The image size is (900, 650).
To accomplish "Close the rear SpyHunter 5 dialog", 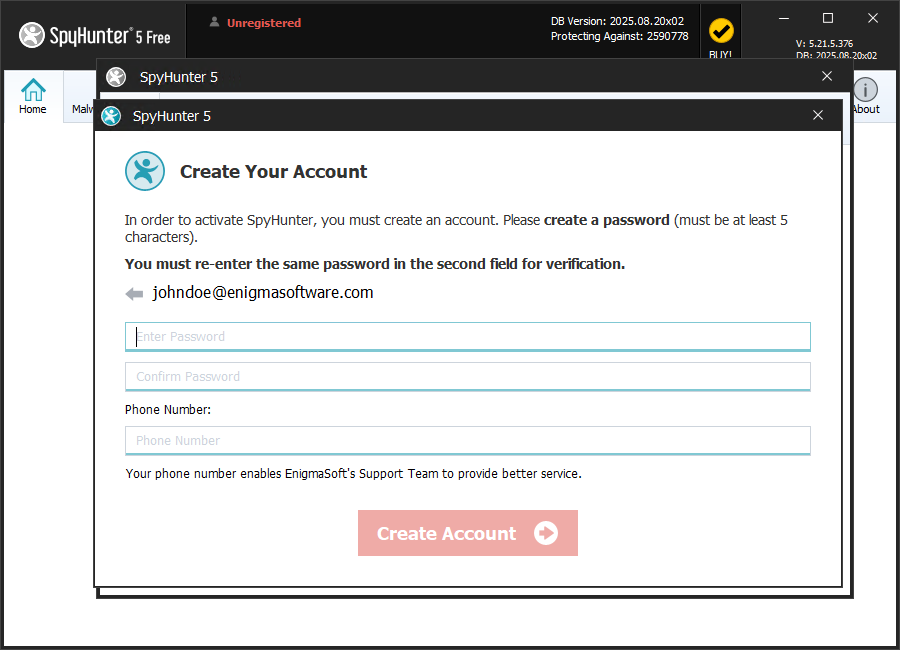I will (826, 77).
